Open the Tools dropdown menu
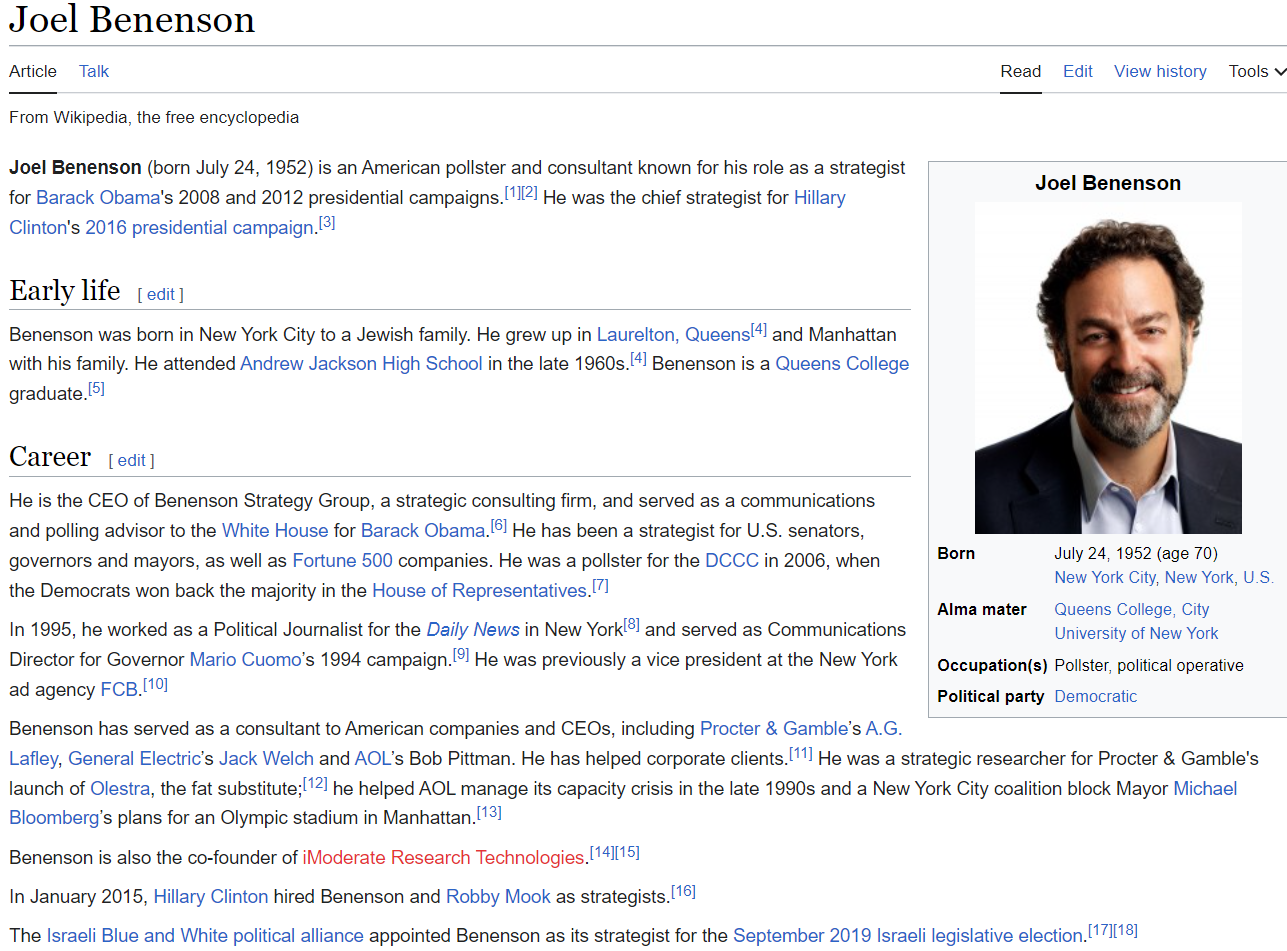 [1257, 71]
